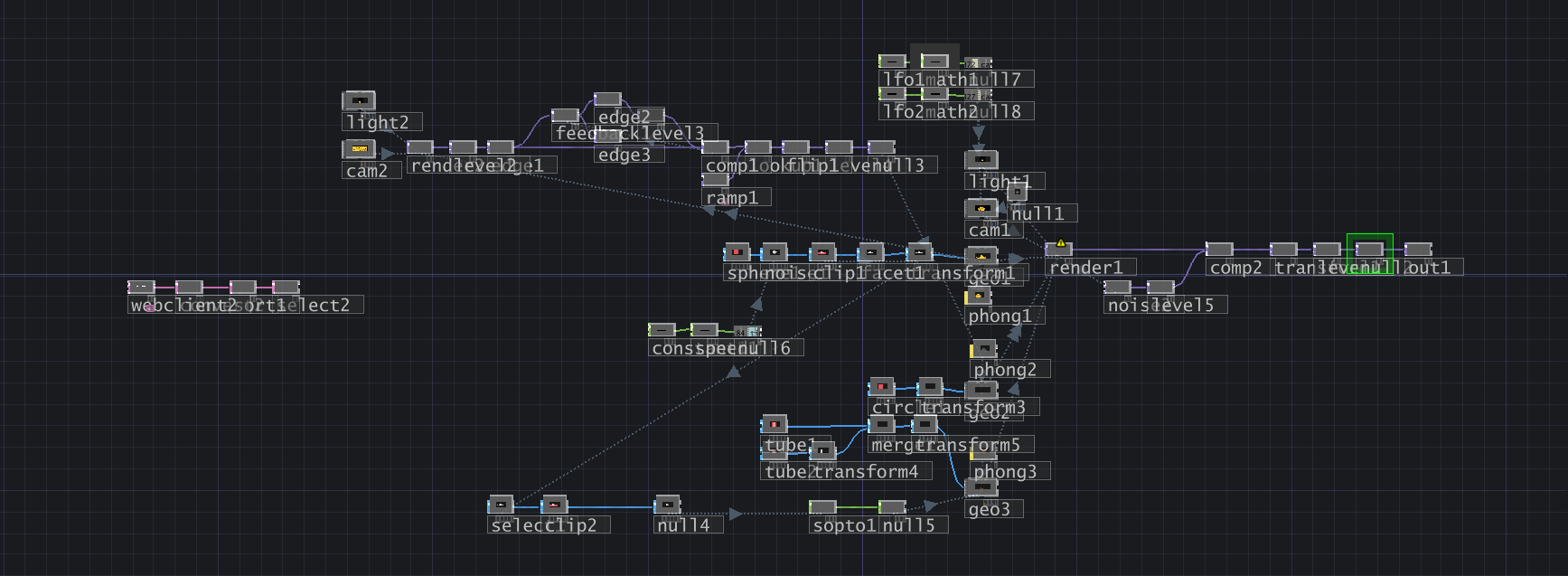This screenshot has width=1568, height=576.
Task: Click the null4 node
Action: point(667,505)
